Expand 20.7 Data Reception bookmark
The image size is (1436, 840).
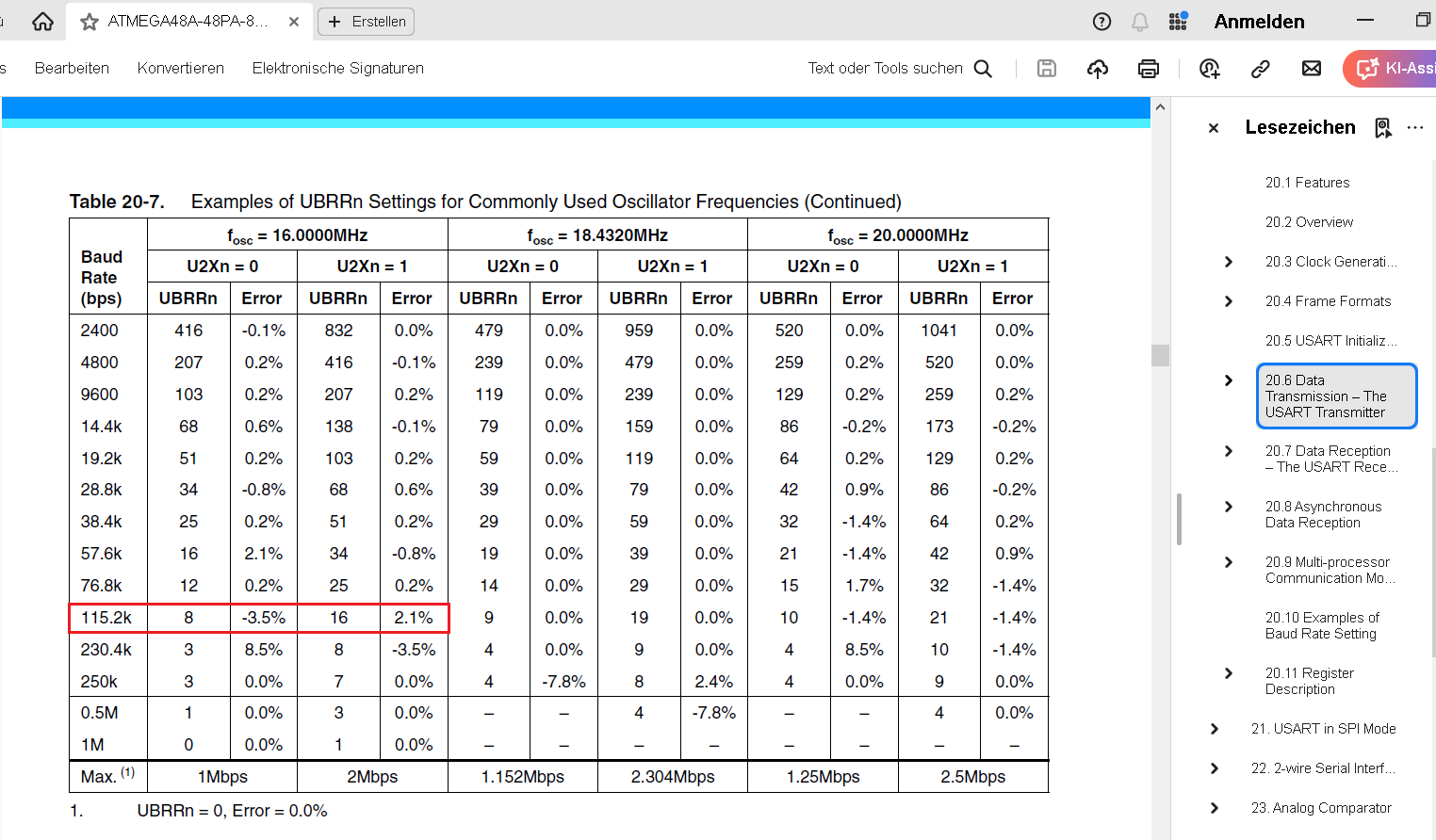tap(1229, 451)
